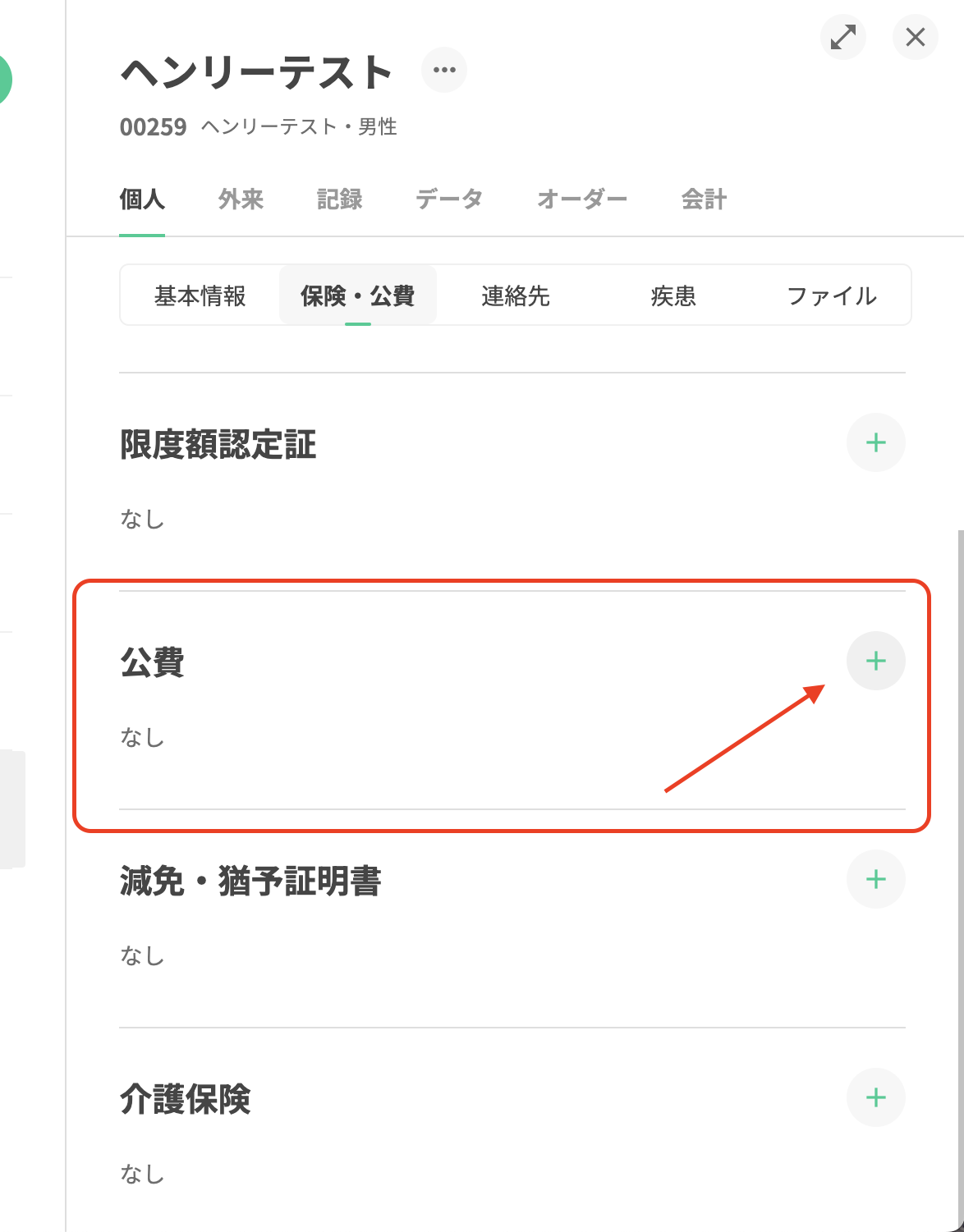The width and height of the screenshot is (964, 1232).
Task: Select the 保険・公費 sub-tab
Action: 357,295
